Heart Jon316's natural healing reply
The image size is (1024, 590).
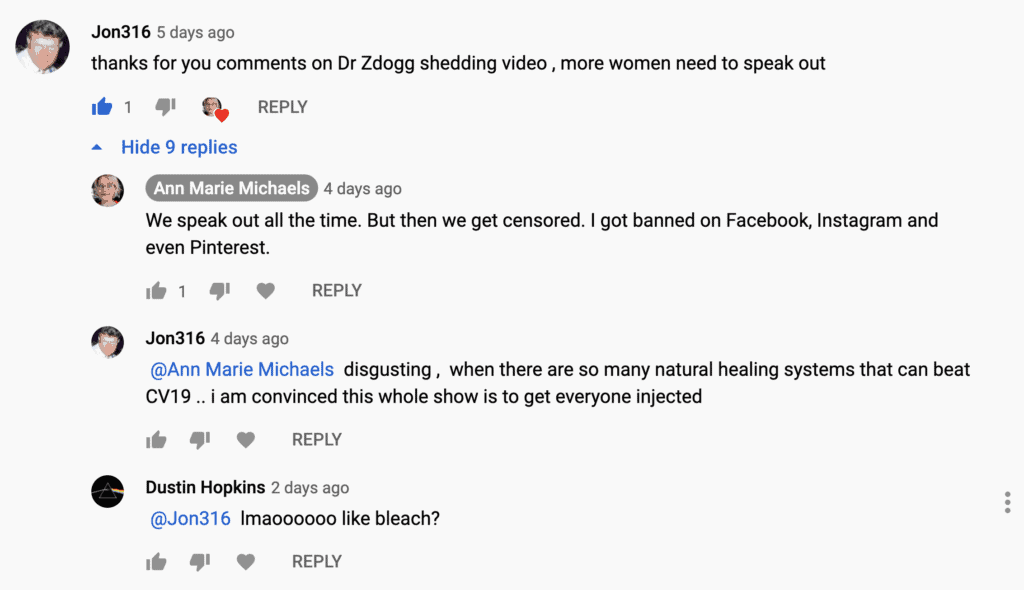tap(245, 439)
